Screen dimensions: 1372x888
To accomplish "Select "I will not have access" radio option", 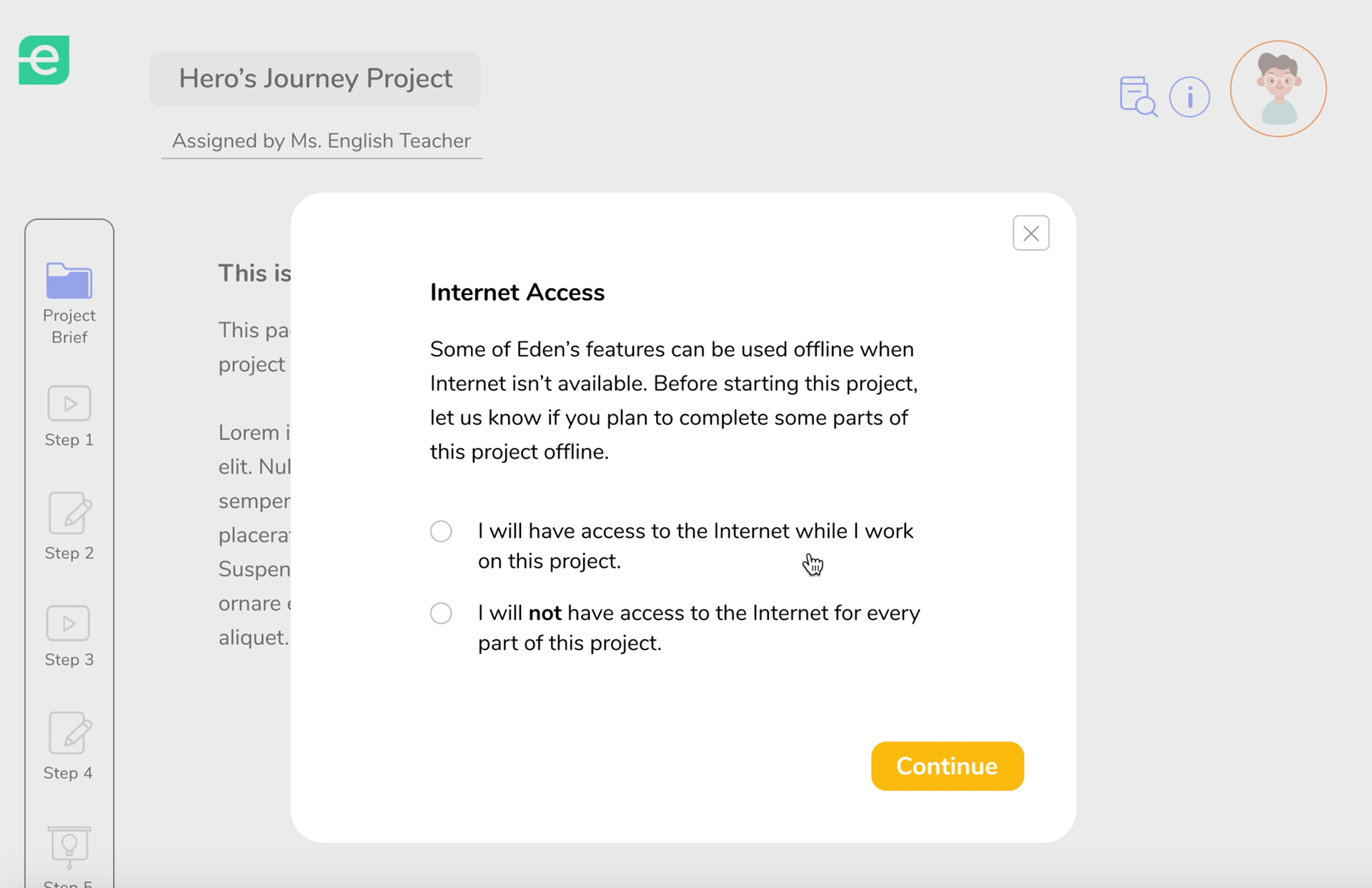I will tap(441, 613).
